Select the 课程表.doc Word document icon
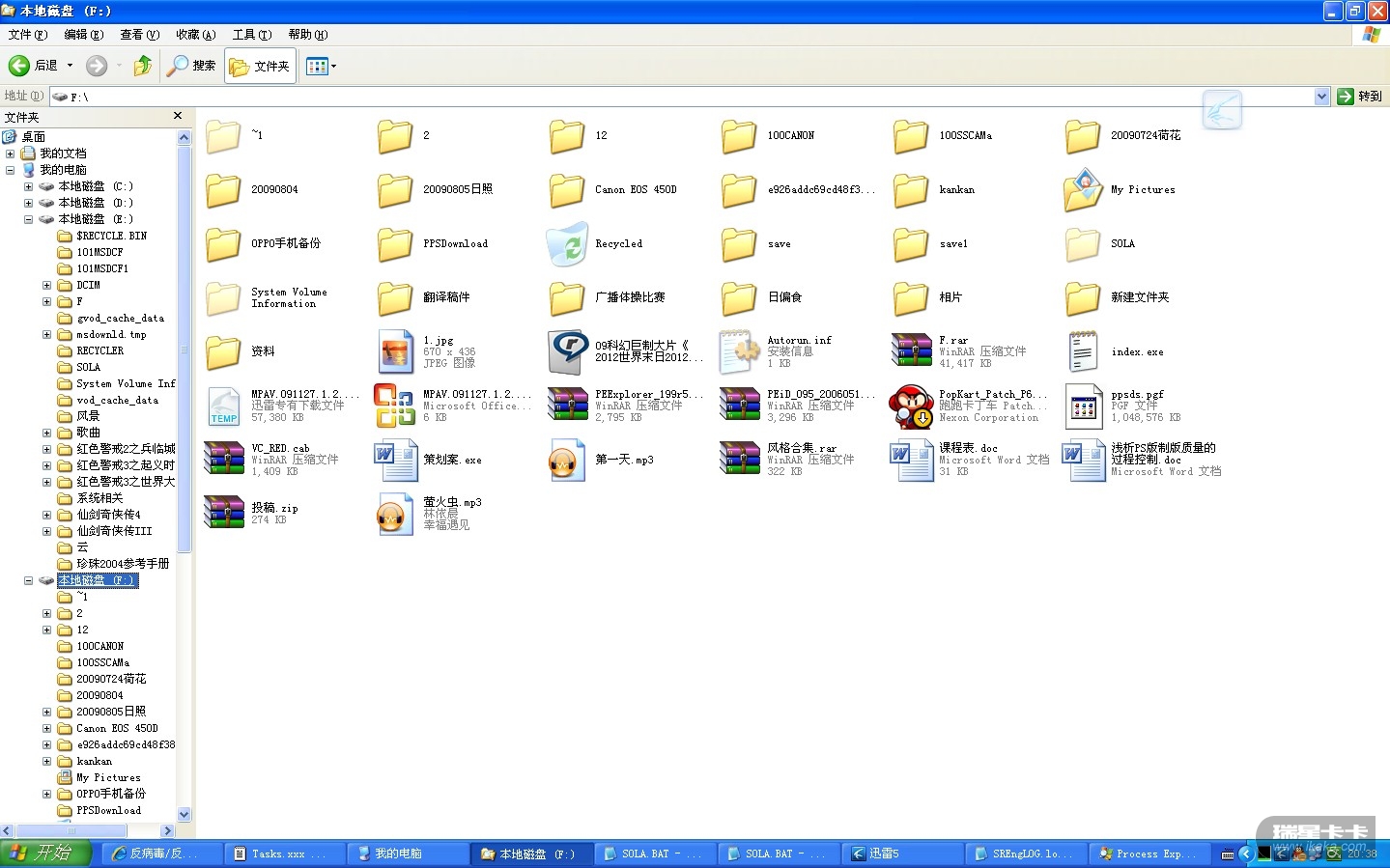 point(911,460)
